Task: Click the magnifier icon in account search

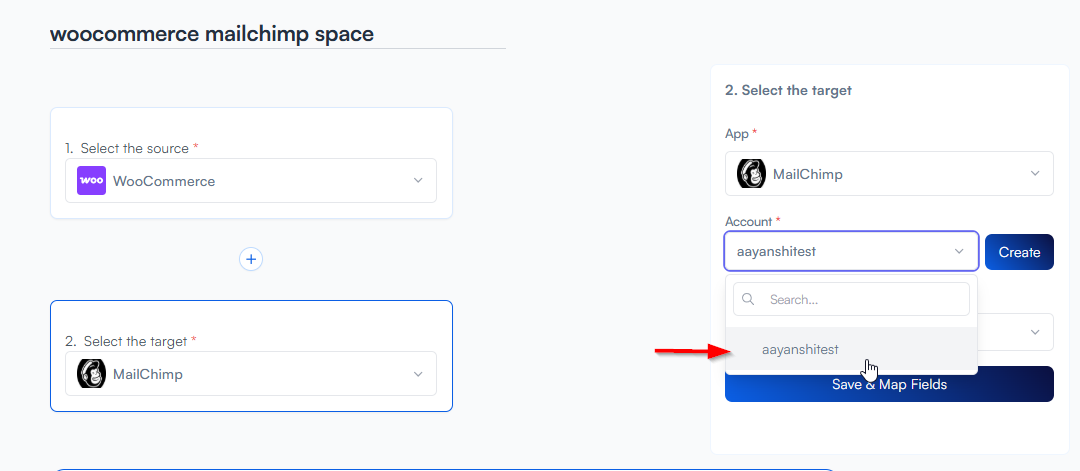Action: [x=749, y=299]
